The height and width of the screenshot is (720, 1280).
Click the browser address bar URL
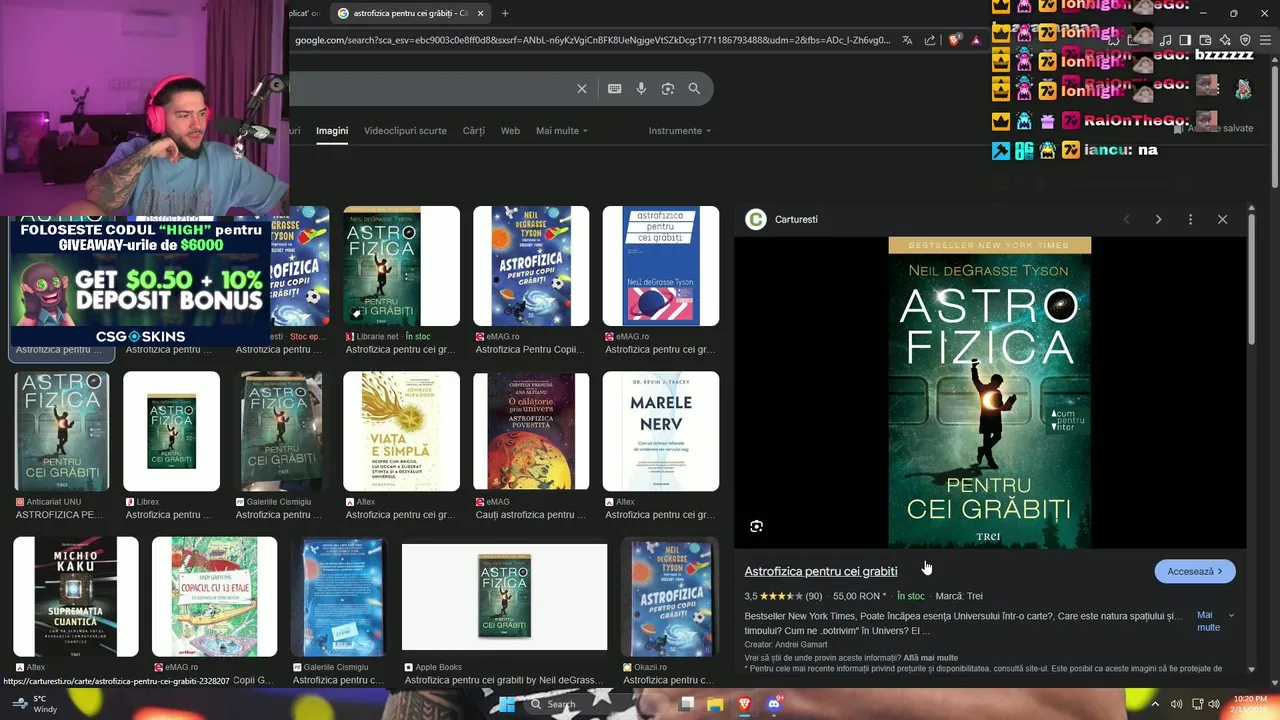point(592,40)
